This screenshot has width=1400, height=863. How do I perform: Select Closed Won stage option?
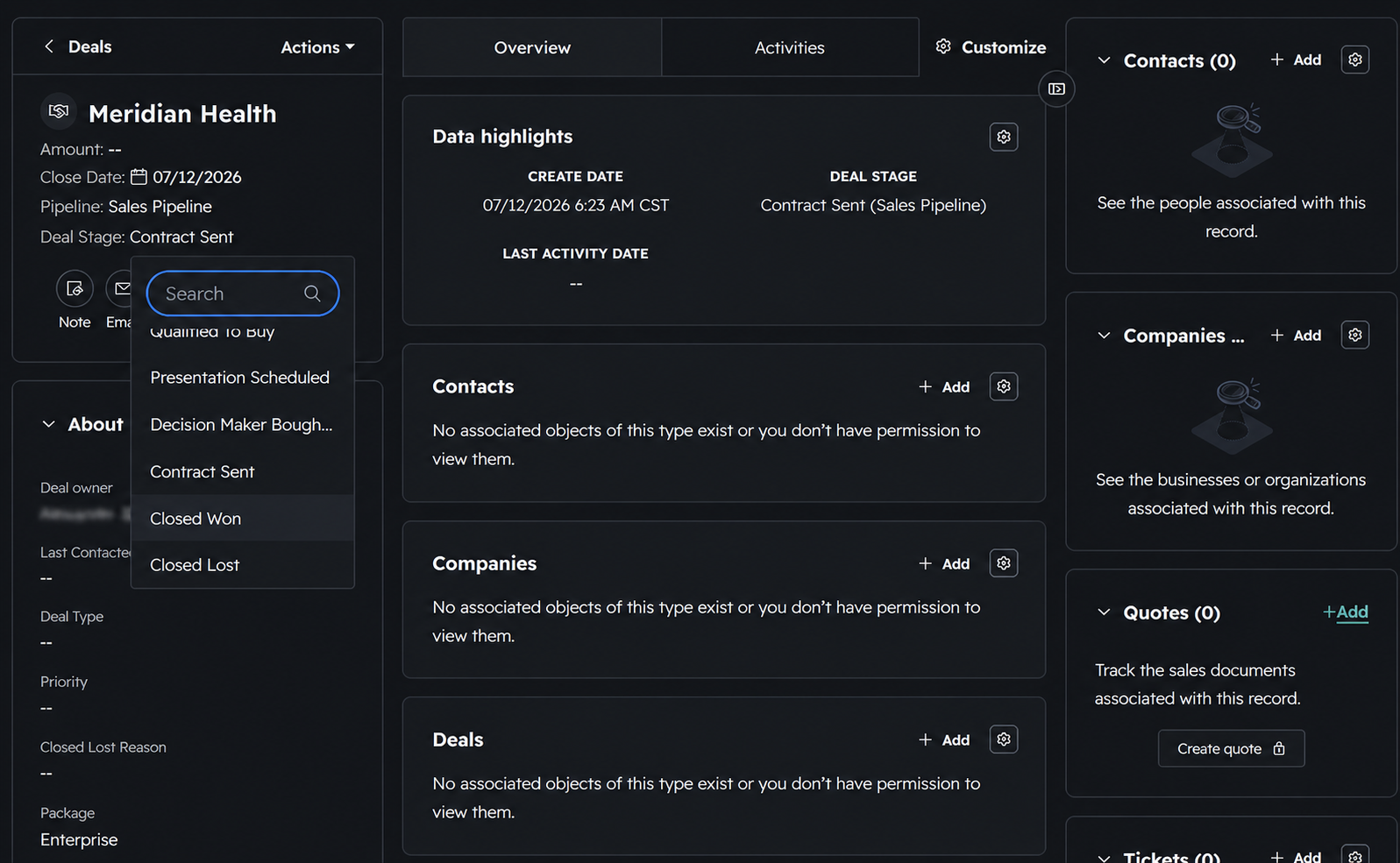pos(243,518)
